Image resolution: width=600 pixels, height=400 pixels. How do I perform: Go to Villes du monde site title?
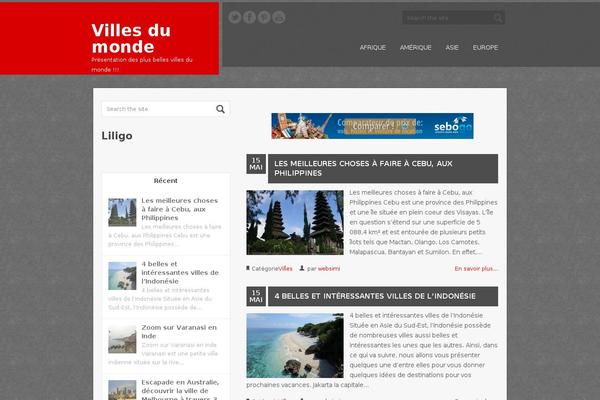pos(131,39)
